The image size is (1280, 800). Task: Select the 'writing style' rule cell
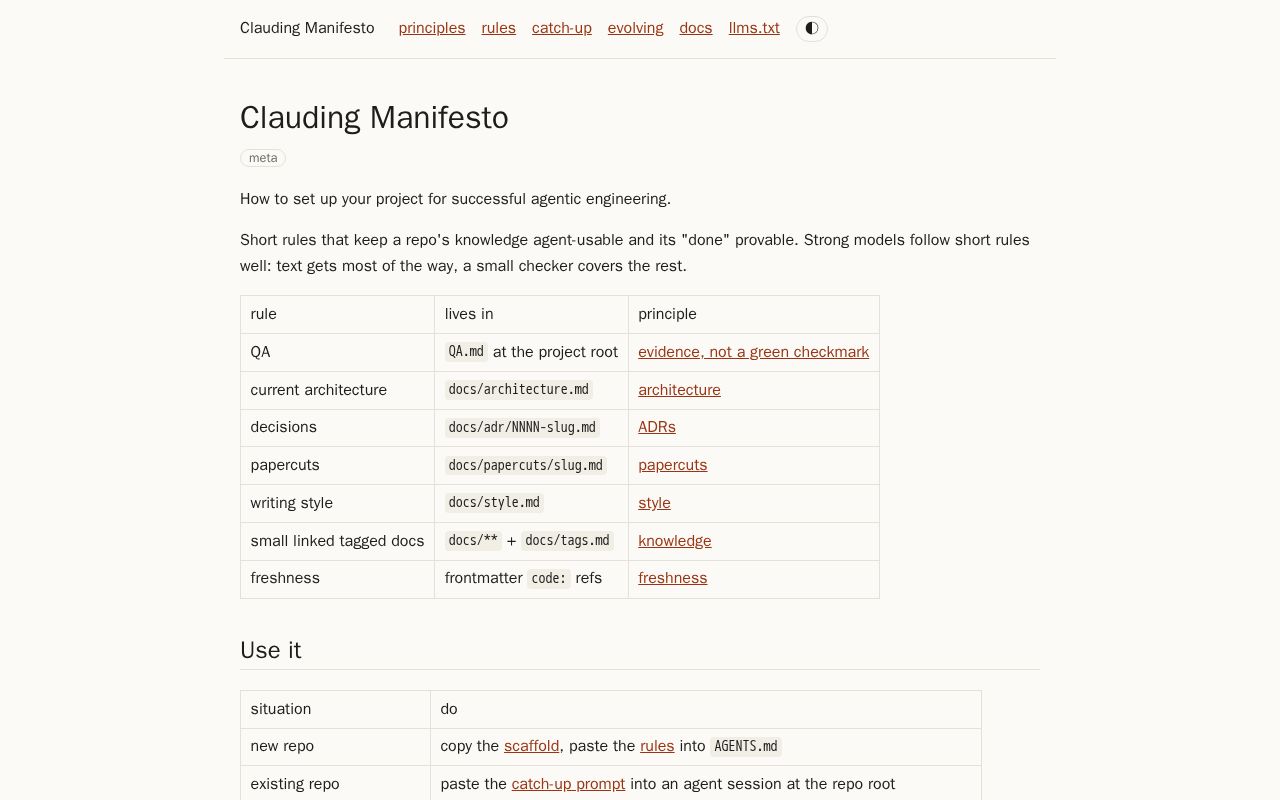click(x=337, y=503)
